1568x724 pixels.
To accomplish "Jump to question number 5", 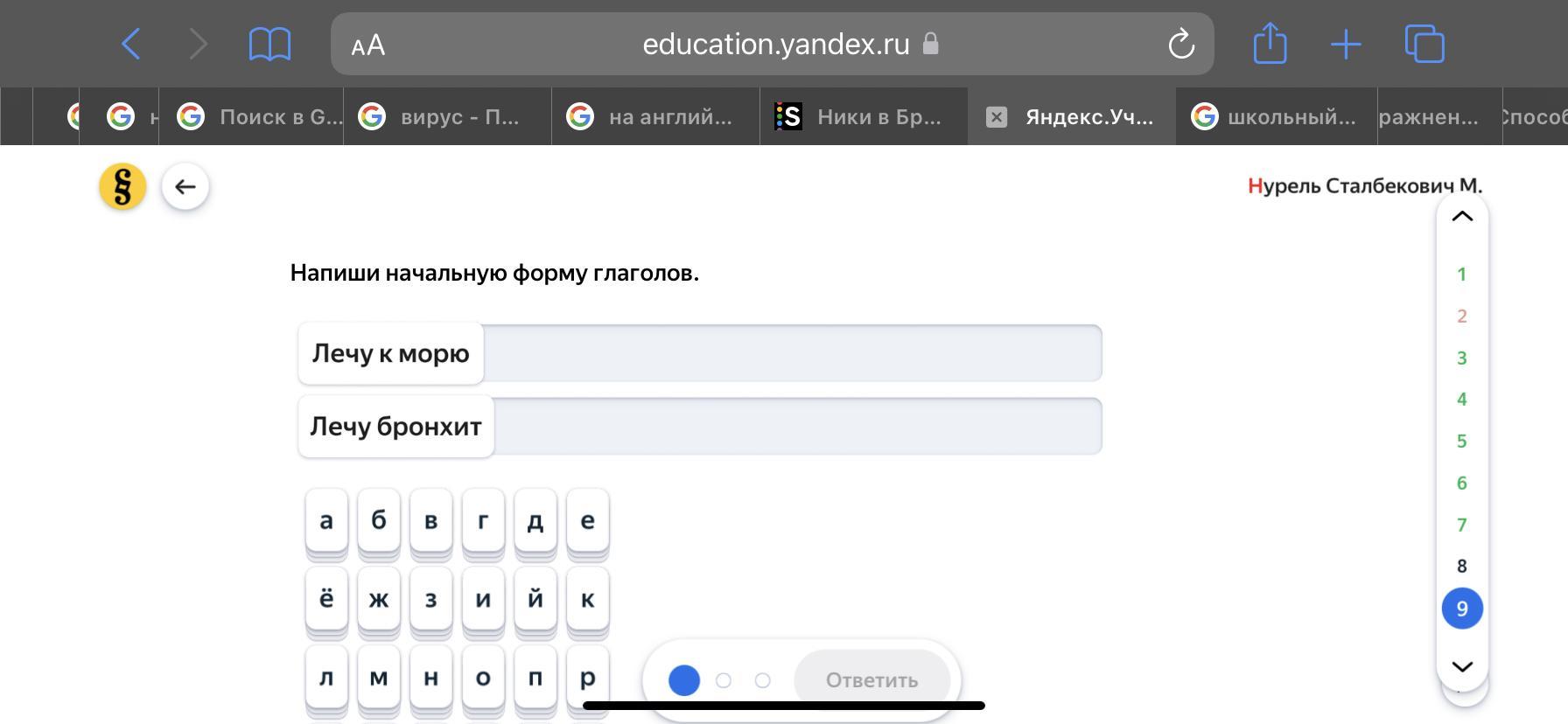I will point(1461,442).
